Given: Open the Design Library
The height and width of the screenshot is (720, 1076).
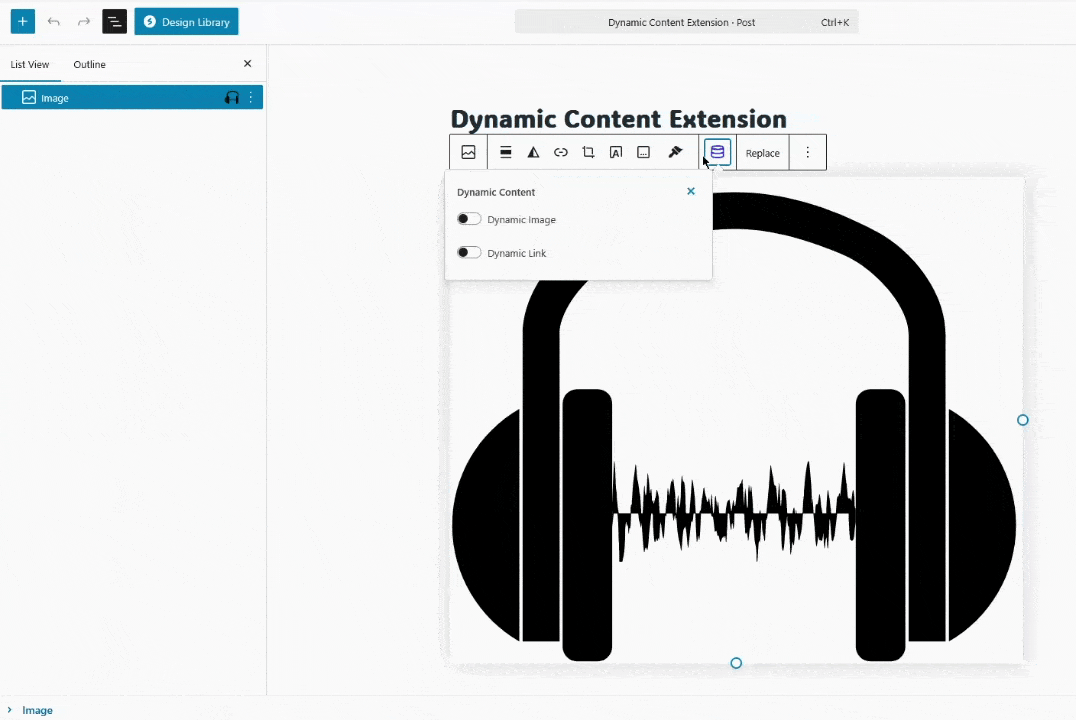Looking at the screenshot, I should [187, 21].
